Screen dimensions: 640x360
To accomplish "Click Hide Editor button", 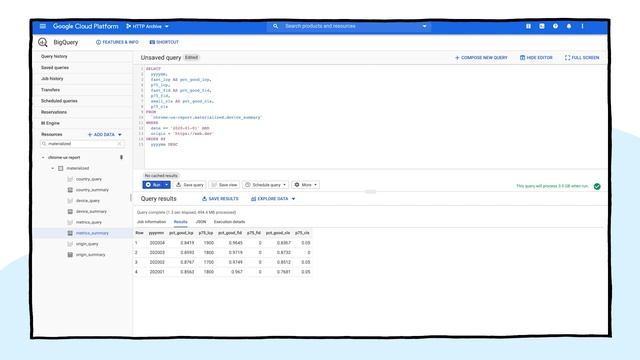I will (536, 58).
